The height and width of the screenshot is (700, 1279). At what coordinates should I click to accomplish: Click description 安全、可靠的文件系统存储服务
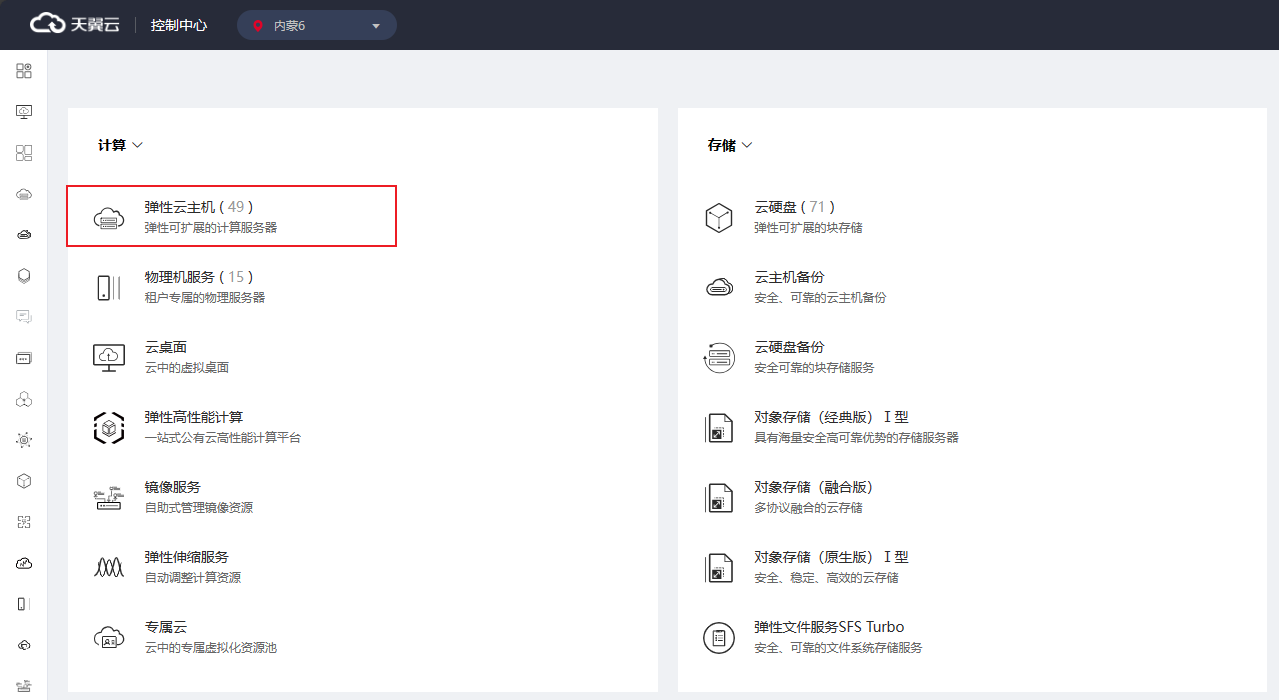(x=839, y=648)
